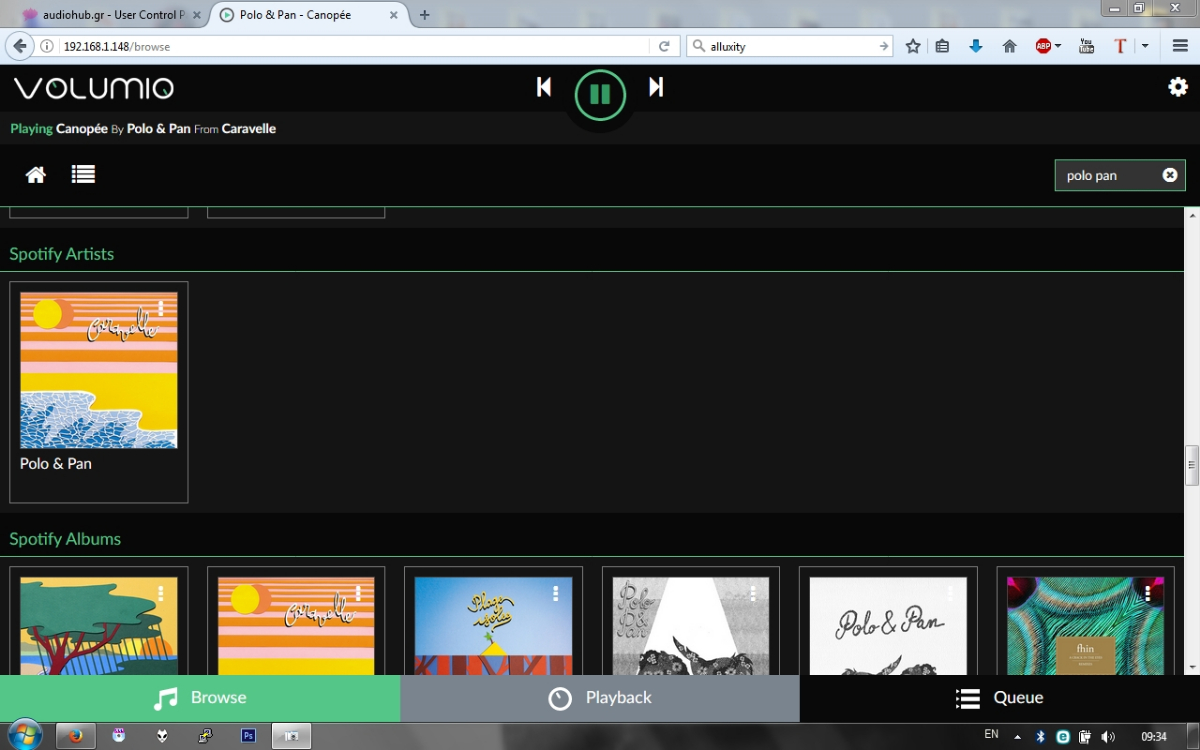Bookmark the page with the star button
This screenshot has height=750, width=1200.
[x=912, y=45]
